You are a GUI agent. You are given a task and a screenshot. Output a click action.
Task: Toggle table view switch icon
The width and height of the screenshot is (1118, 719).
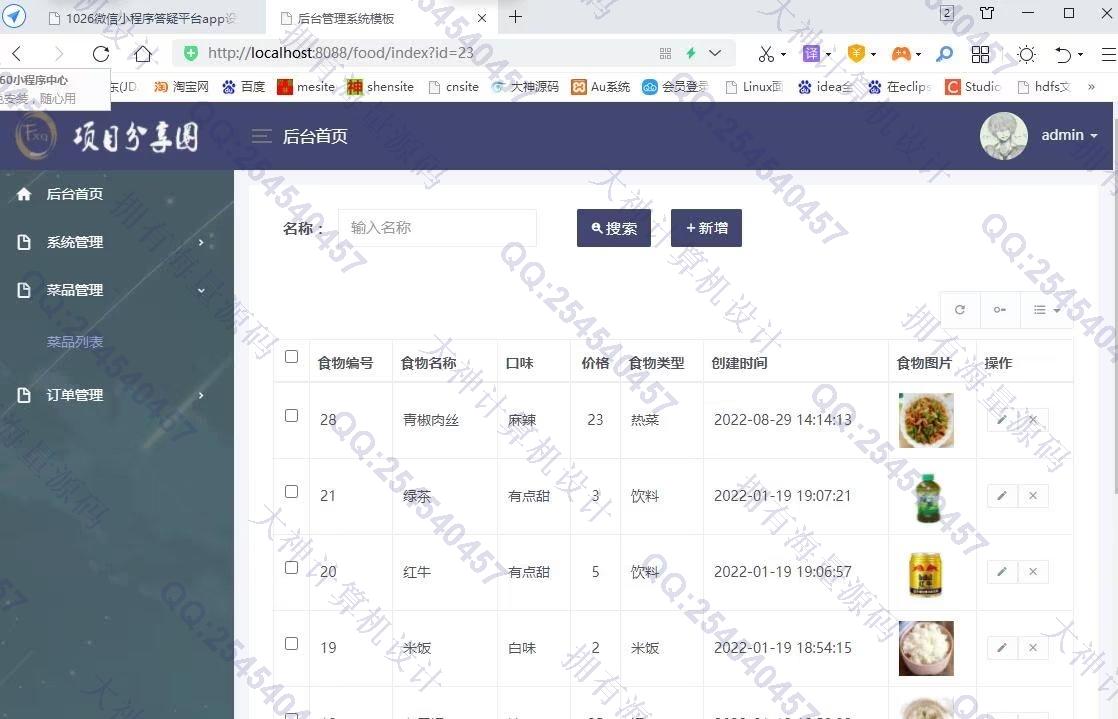[x=1000, y=310]
